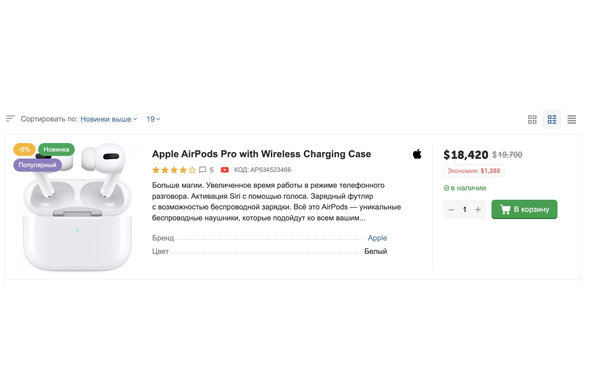Click the orange -6% discount badge
The height and width of the screenshot is (391, 590).
[x=24, y=149]
